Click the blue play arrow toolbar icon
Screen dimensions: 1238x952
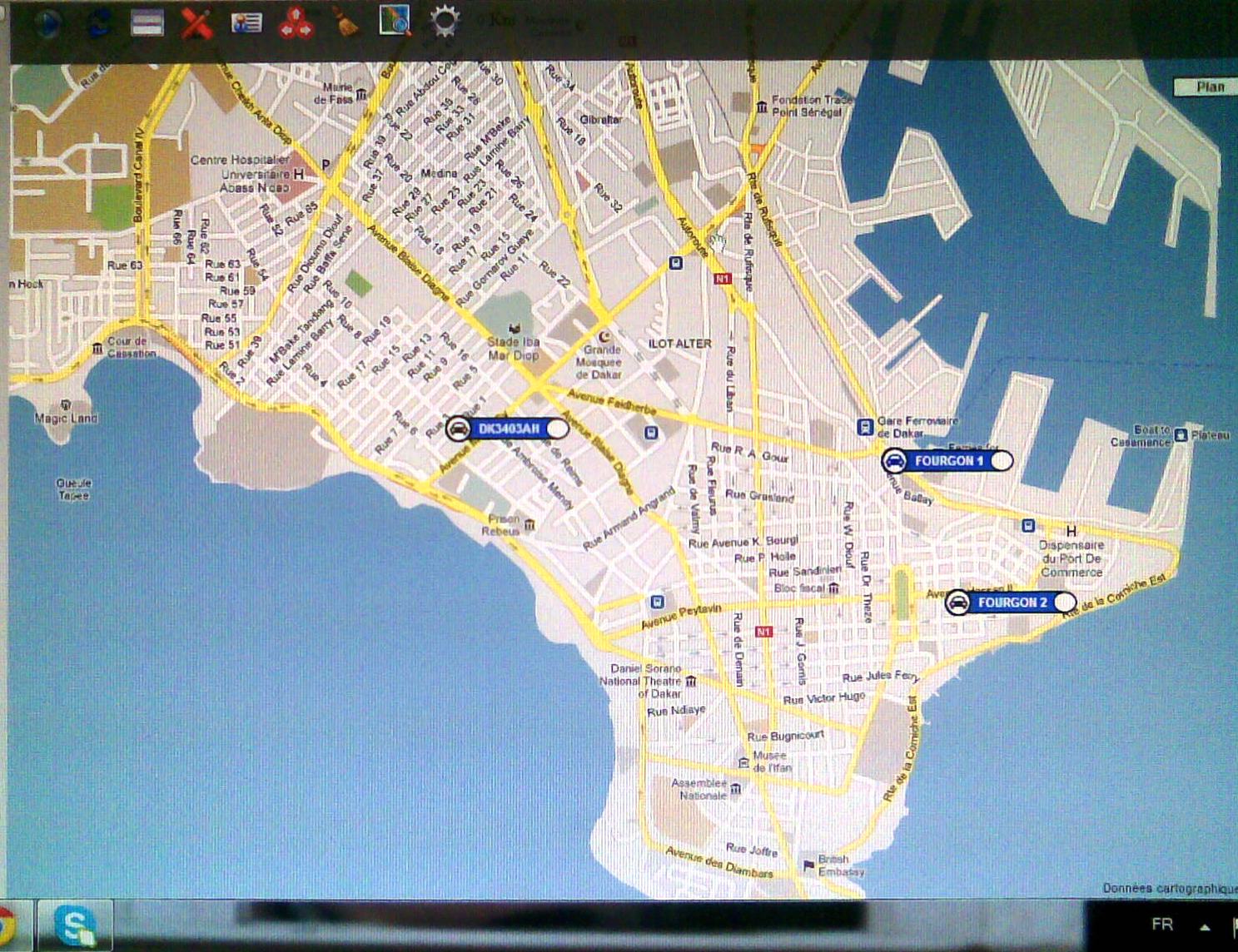[x=47, y=22]
